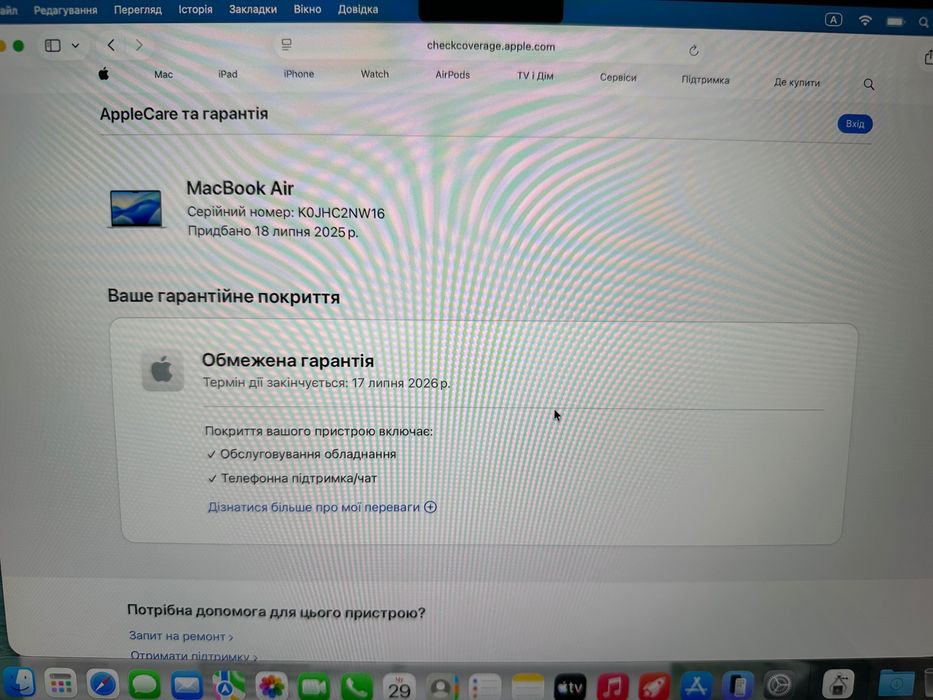Reload the page with the refresh icon
This screenshot has width=933, height=700.
click(x=693, y=51)
